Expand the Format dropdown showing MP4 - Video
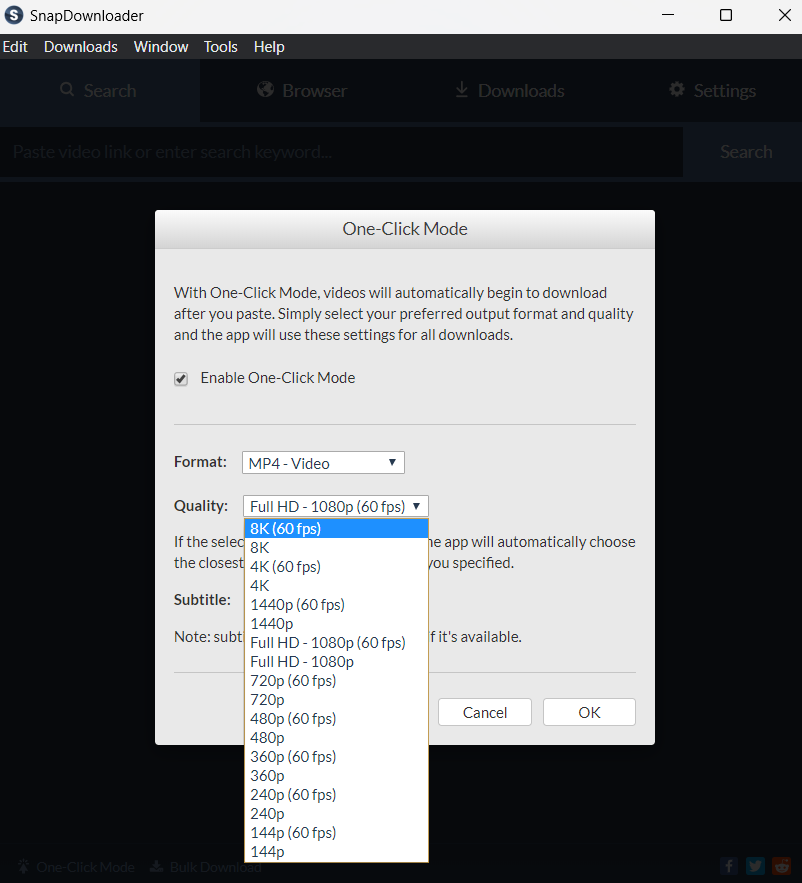Viewport: 802px width, 883px height. coord(323,463)
